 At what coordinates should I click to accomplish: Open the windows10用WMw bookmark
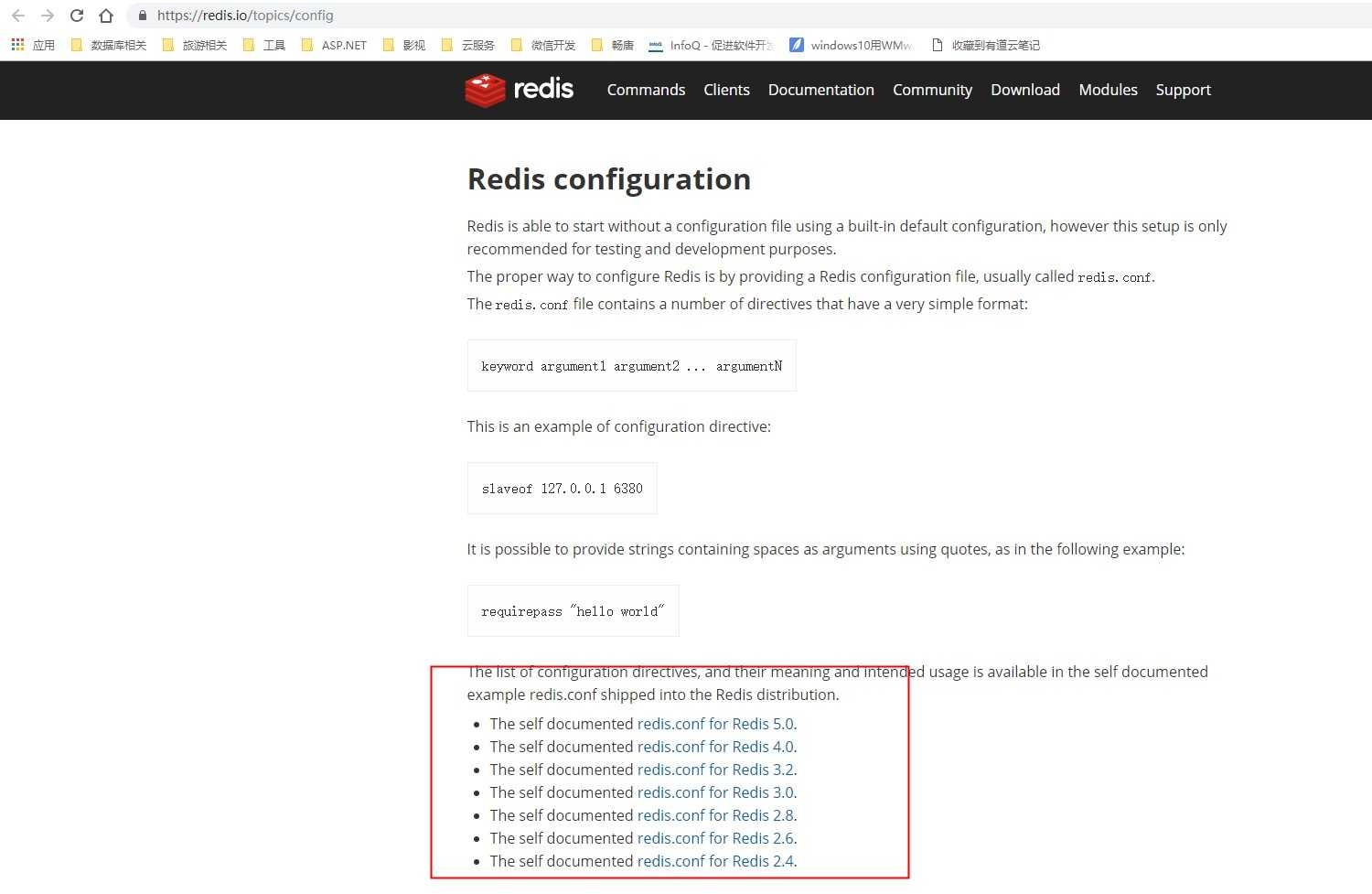[851, 45]
